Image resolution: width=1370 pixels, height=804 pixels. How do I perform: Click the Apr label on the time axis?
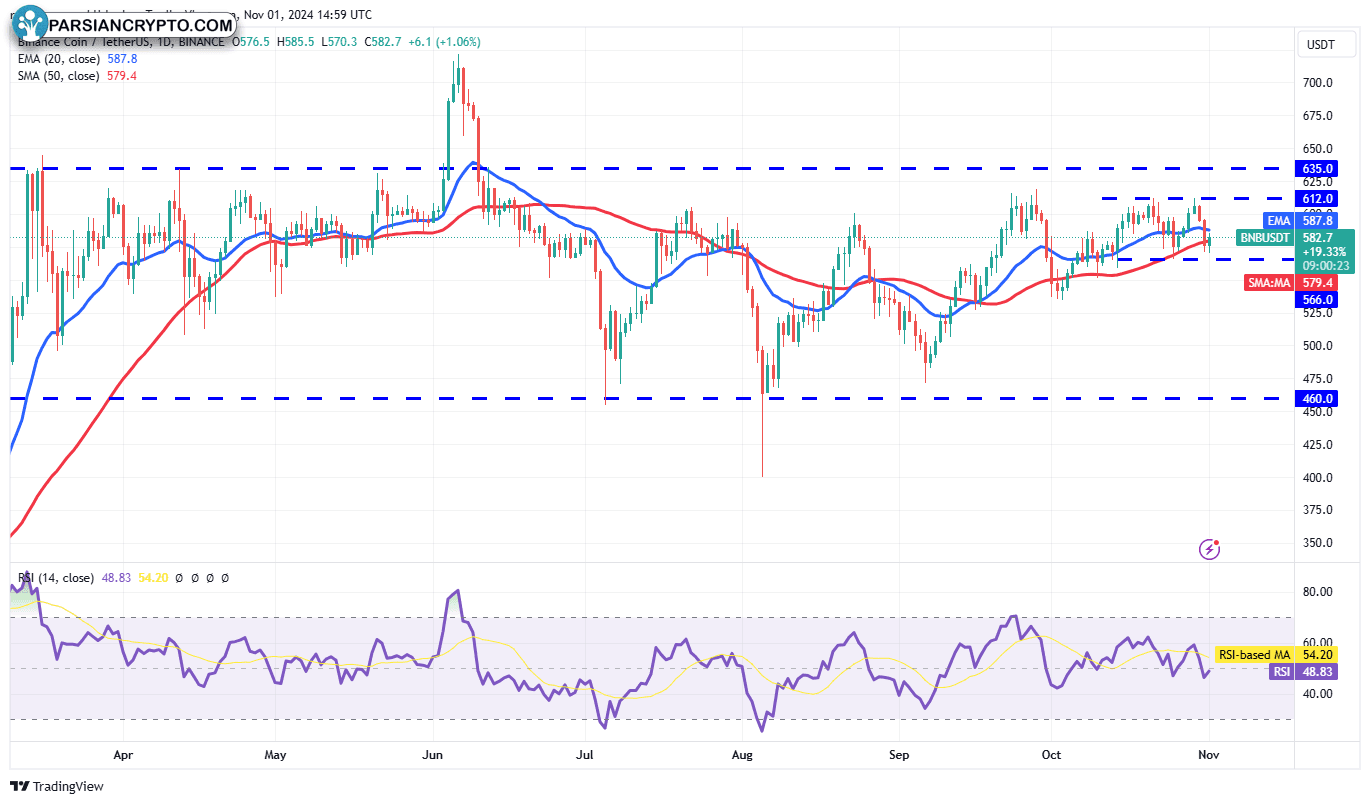(123, 757)
